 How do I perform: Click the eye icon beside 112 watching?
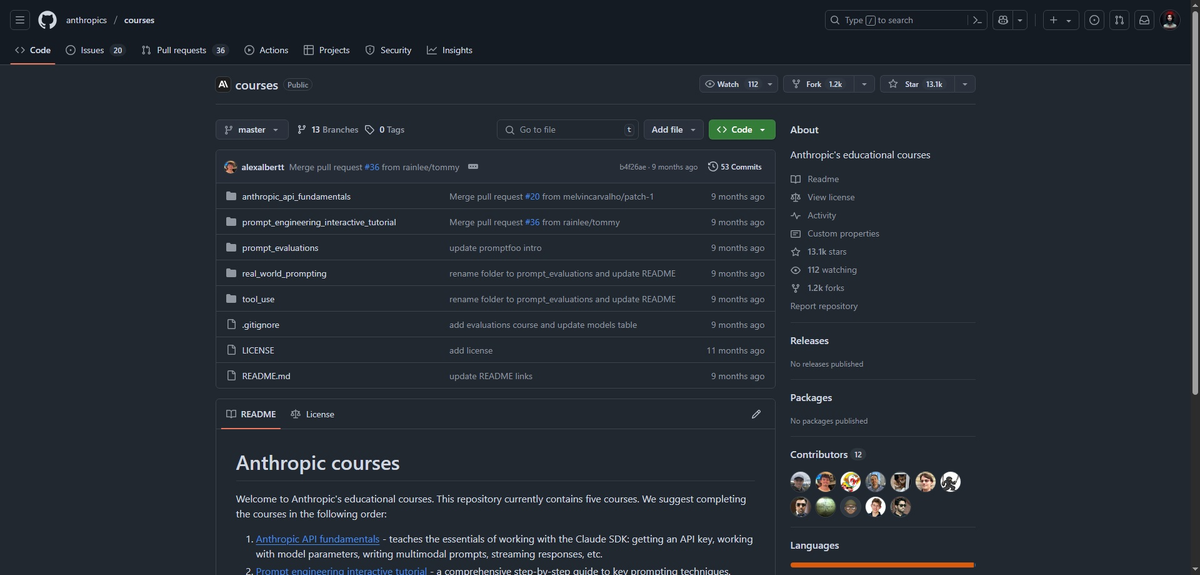coord(796,270)
